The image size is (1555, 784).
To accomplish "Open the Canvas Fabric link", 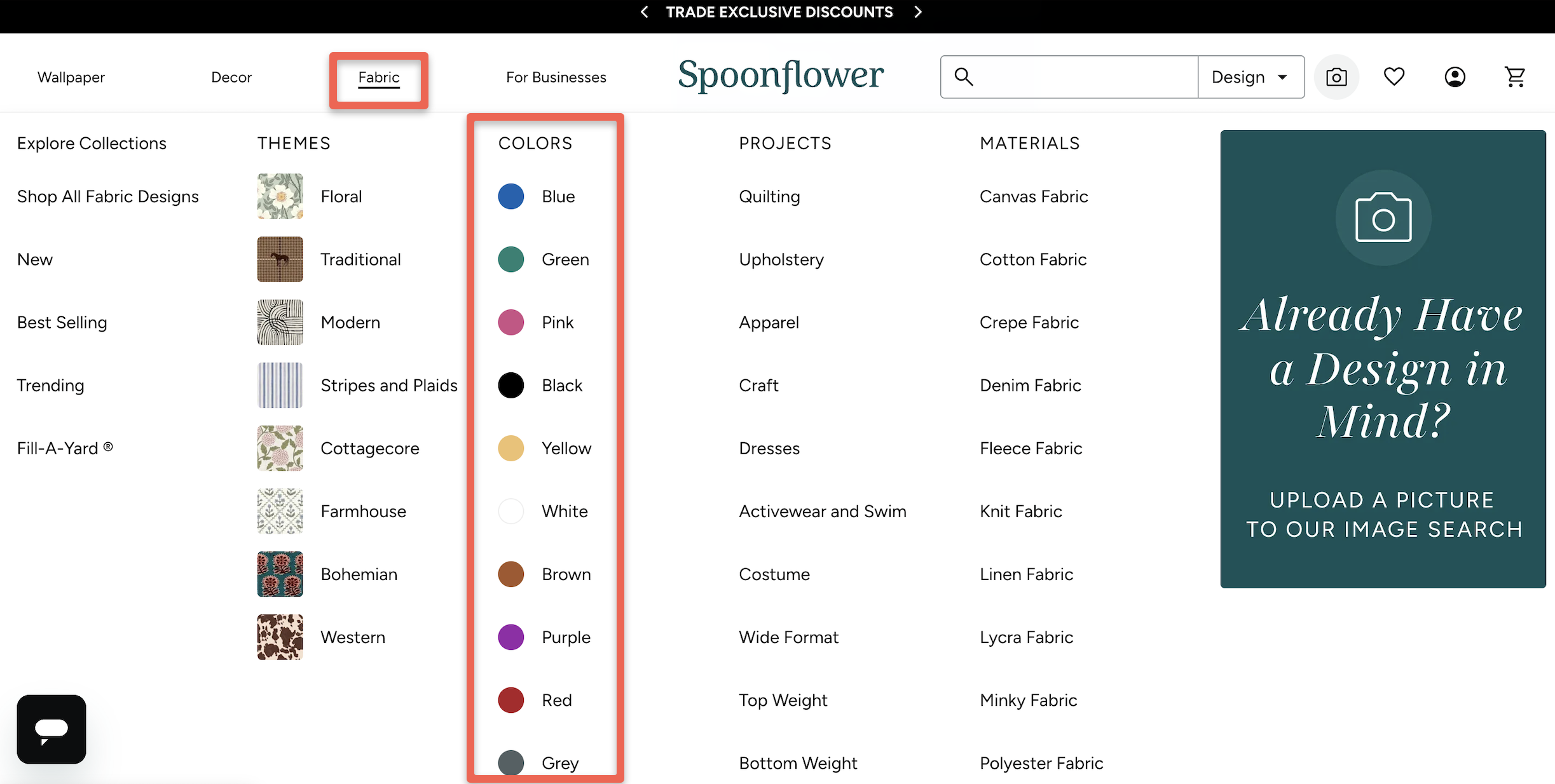I will [x=1034, y=196].
